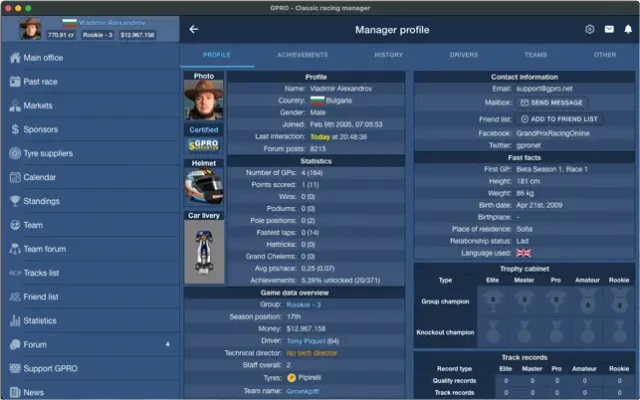Open News newspaper icon
This screenshot has width=640, height=400.
15,392
